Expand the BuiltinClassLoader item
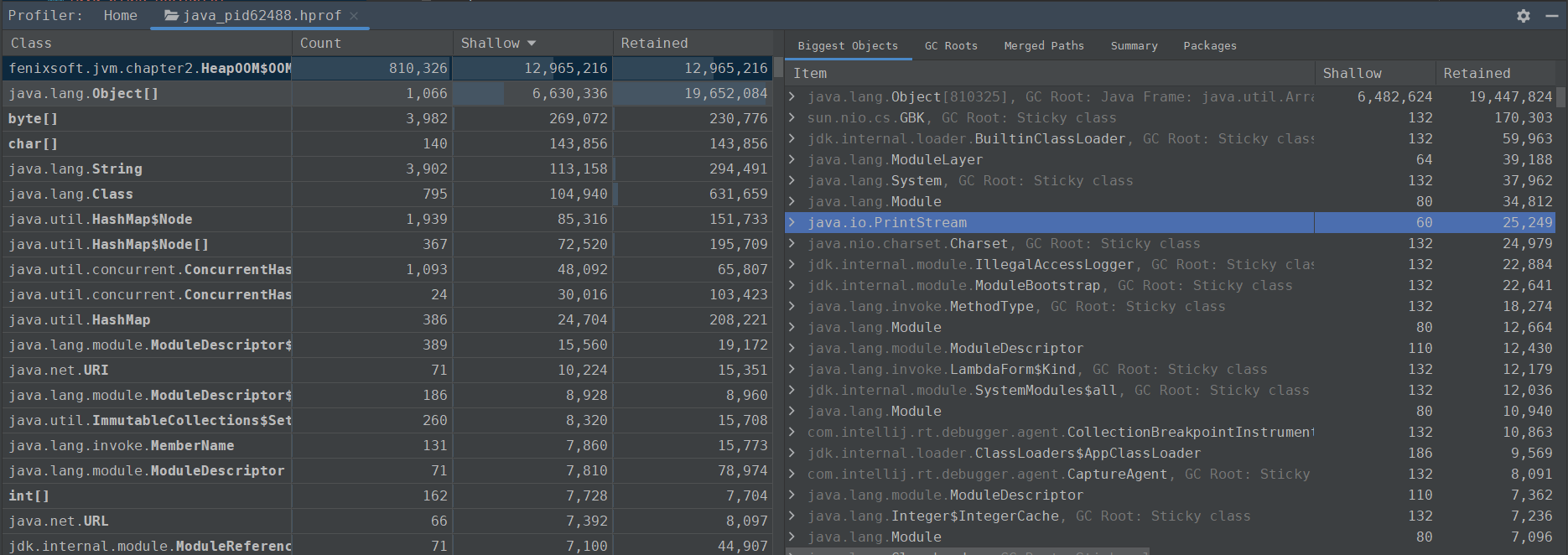The width and height of the screenshot is (1568, 555). [792, 139]
